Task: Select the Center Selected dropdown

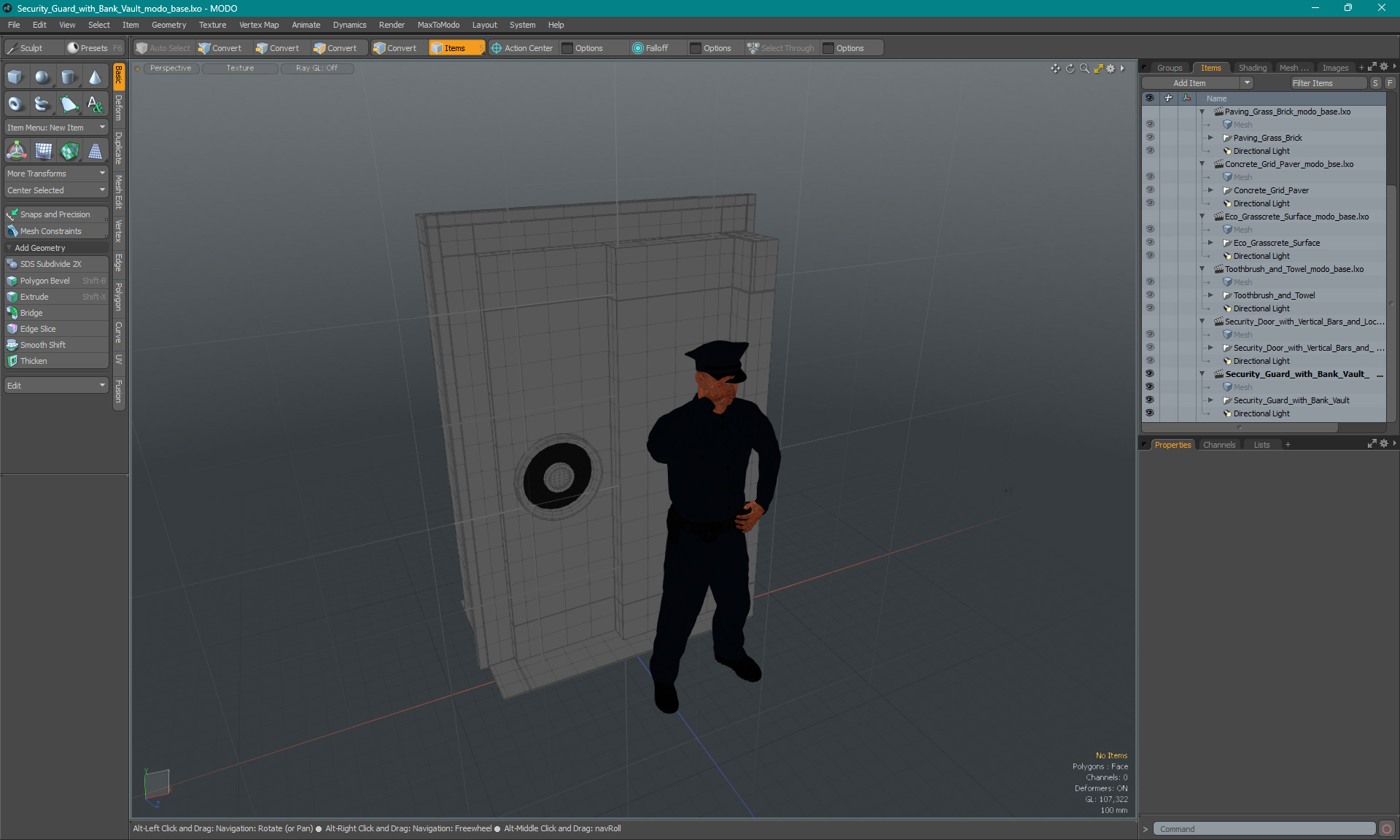Action: tap(55, 189)
